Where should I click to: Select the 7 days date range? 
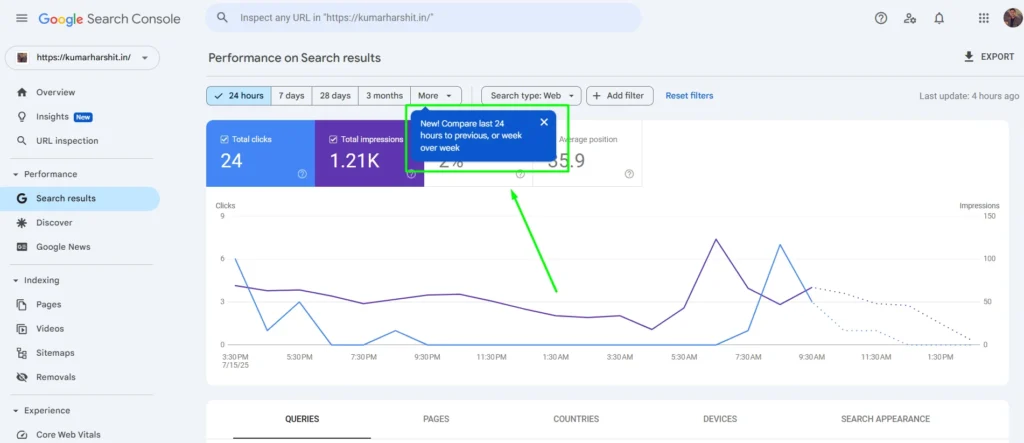[x=291, y=95]
